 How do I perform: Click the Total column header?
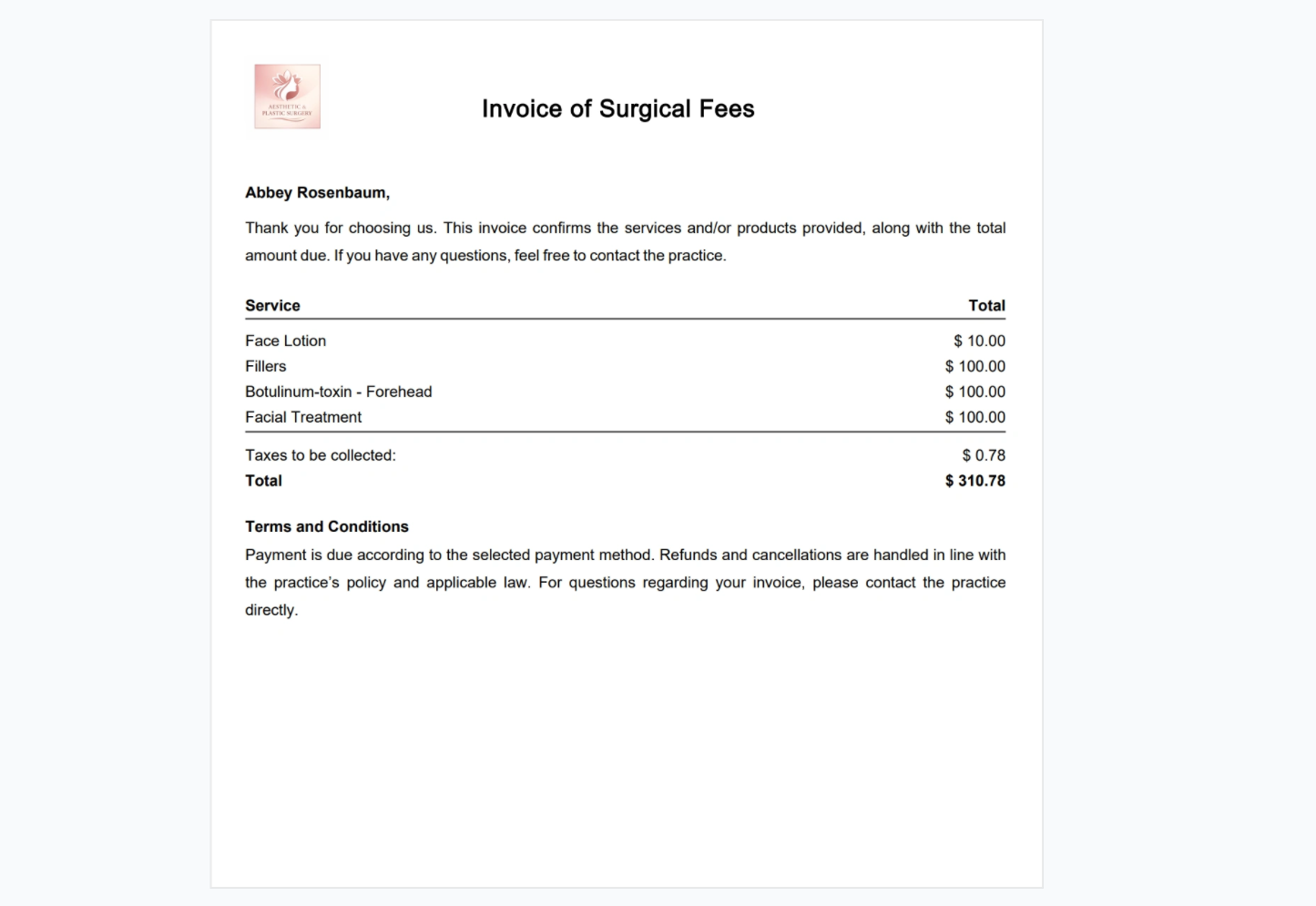pos(986,305)
